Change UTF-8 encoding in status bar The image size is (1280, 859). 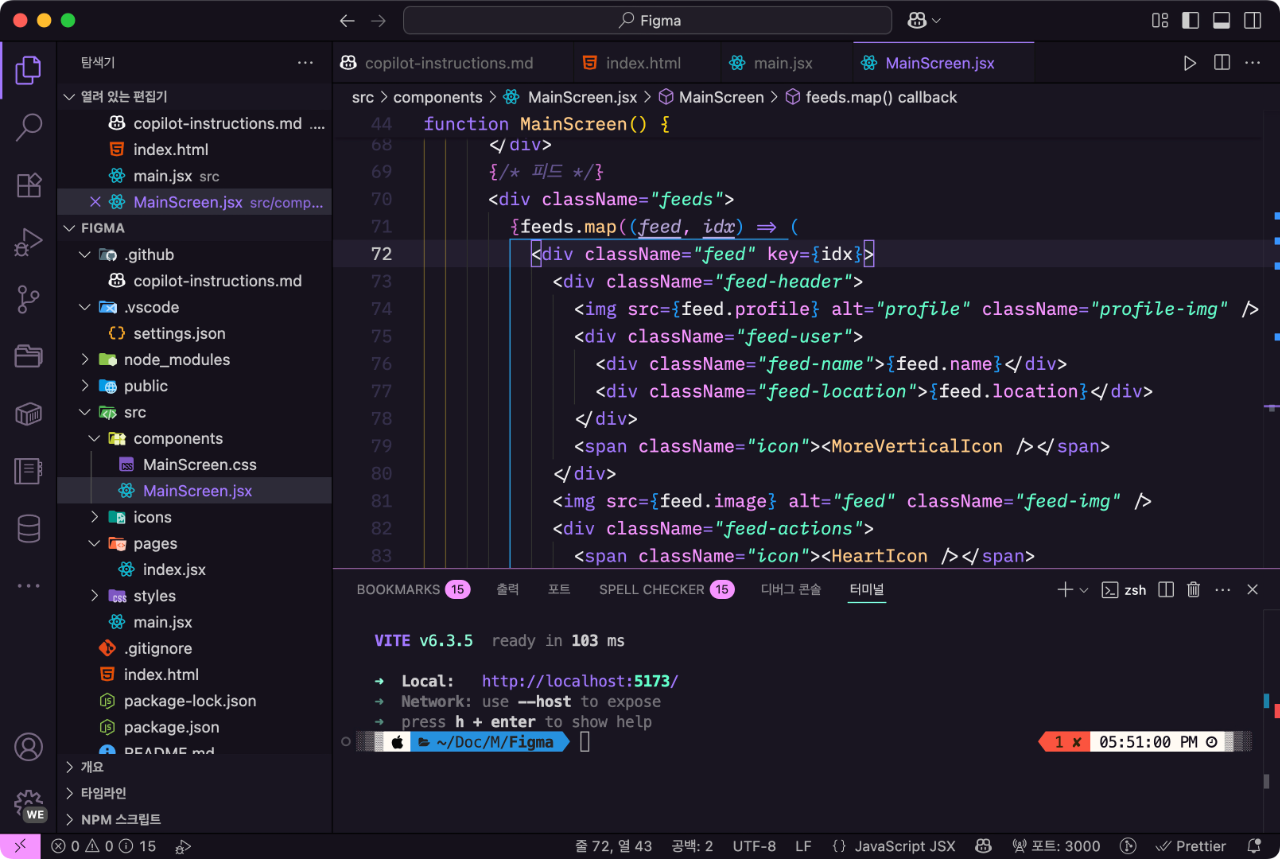point(754,846)
